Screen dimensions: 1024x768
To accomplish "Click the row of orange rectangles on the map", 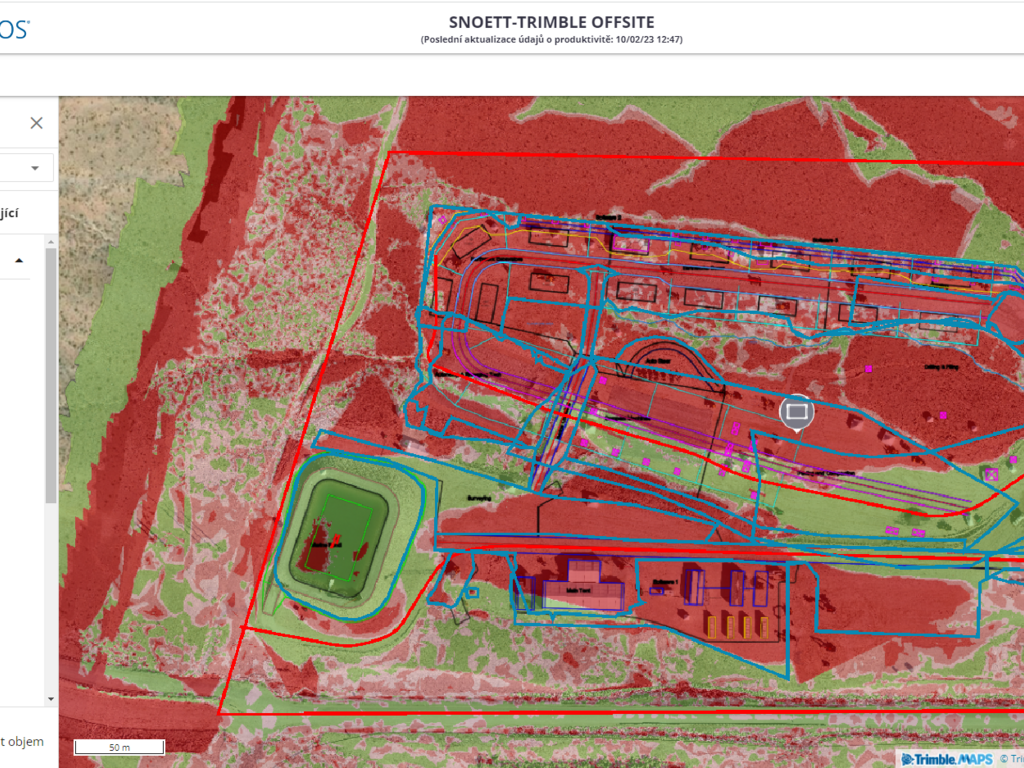I will (x=737, y=626).
